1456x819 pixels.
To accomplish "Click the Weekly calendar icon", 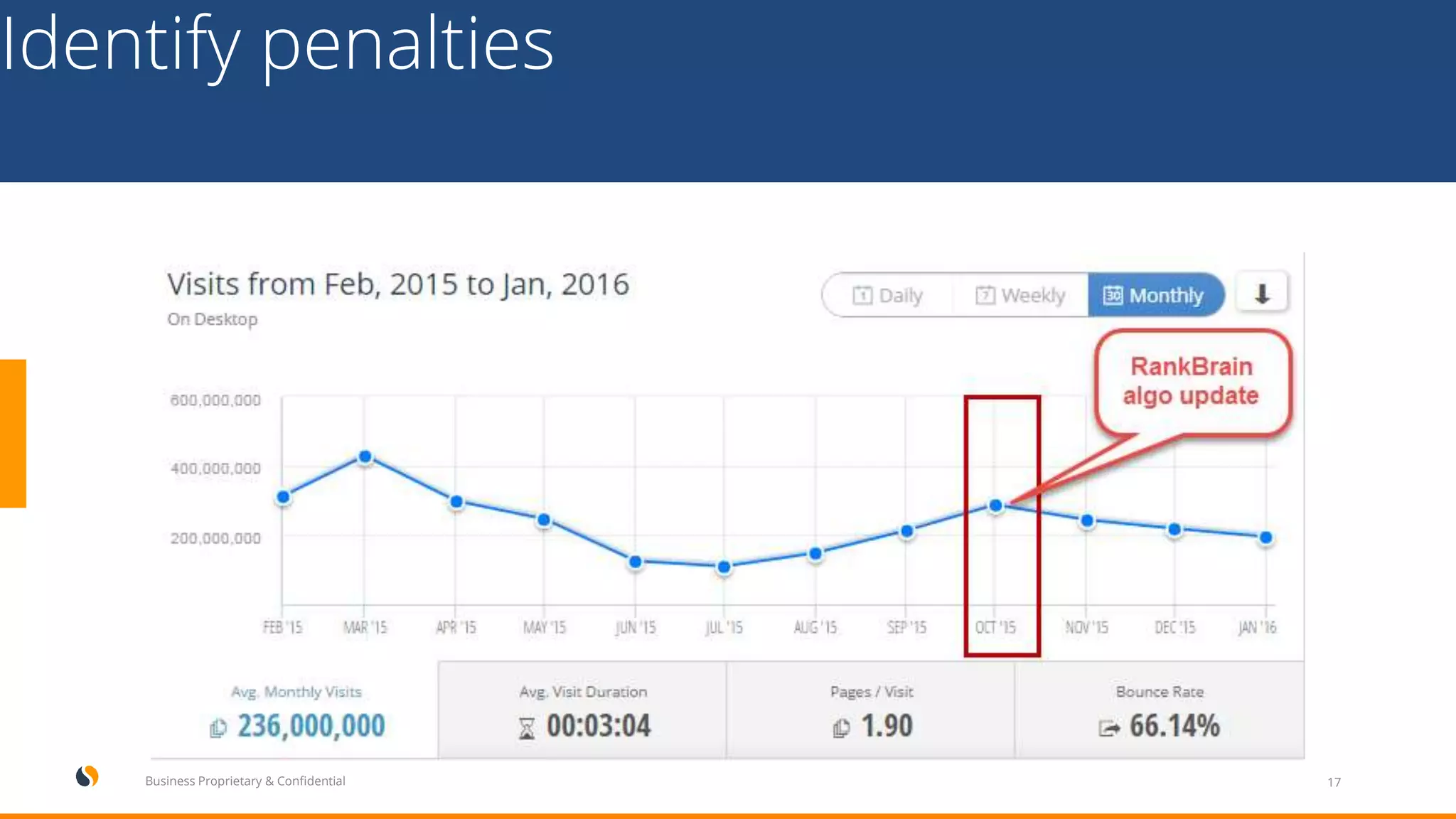I will coord(985,295).
